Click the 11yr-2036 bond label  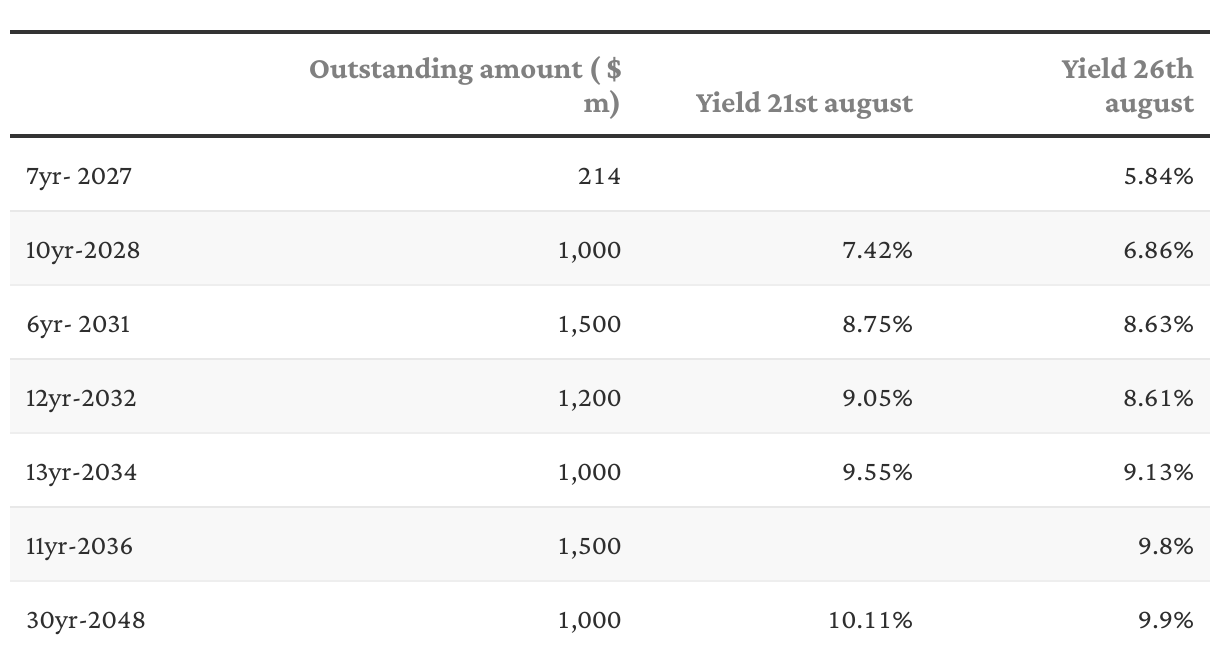point(79,546)
